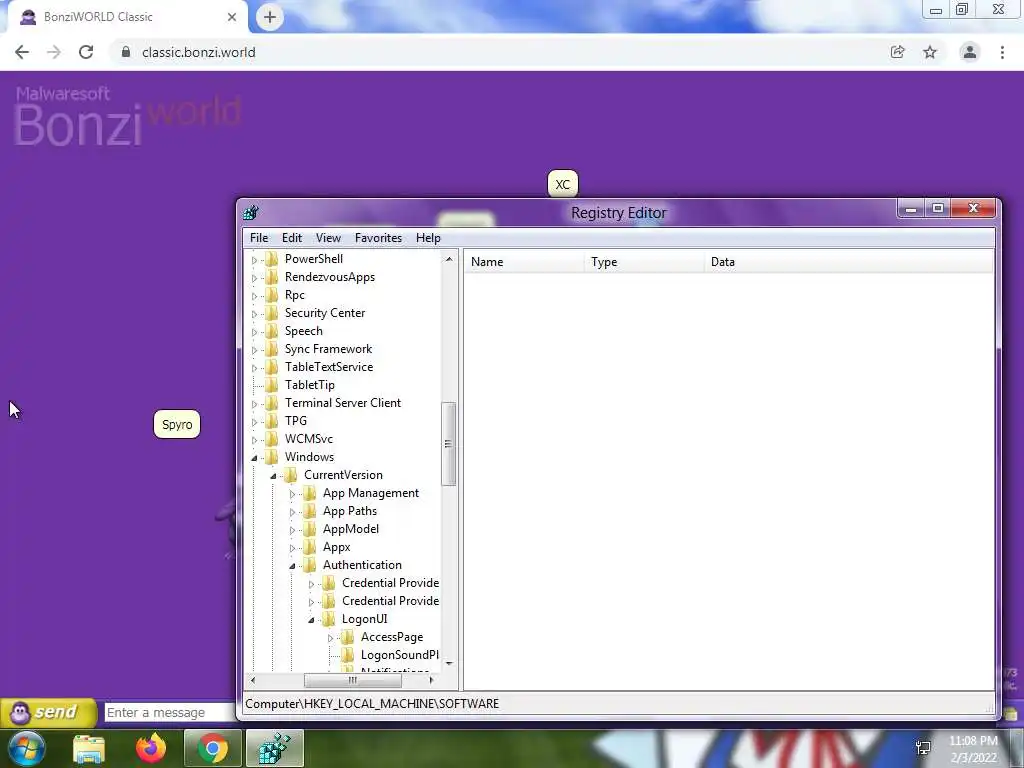
Task: Click the Enter a message field
Action: [170, 712]
